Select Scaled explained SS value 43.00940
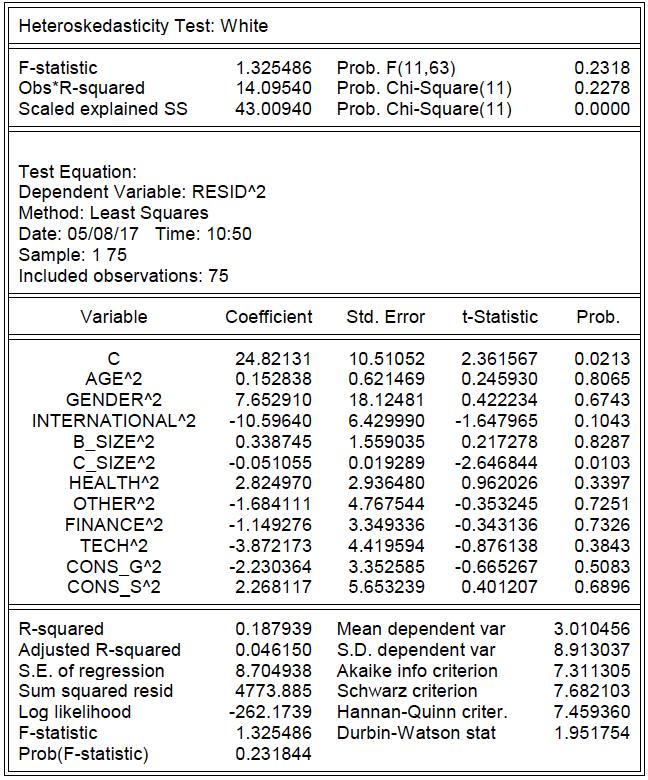This screenshot has height=780, width=648. coord(274,109)
